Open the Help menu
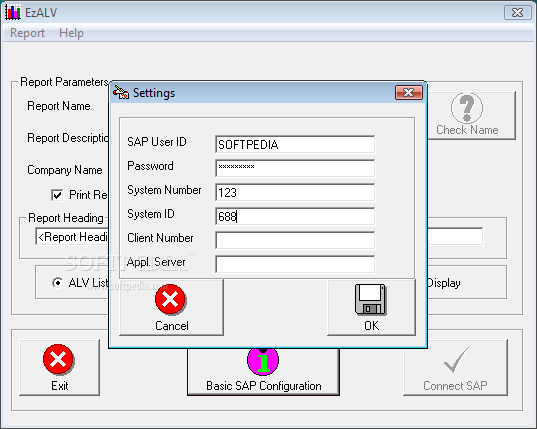 tap(71, 33)
